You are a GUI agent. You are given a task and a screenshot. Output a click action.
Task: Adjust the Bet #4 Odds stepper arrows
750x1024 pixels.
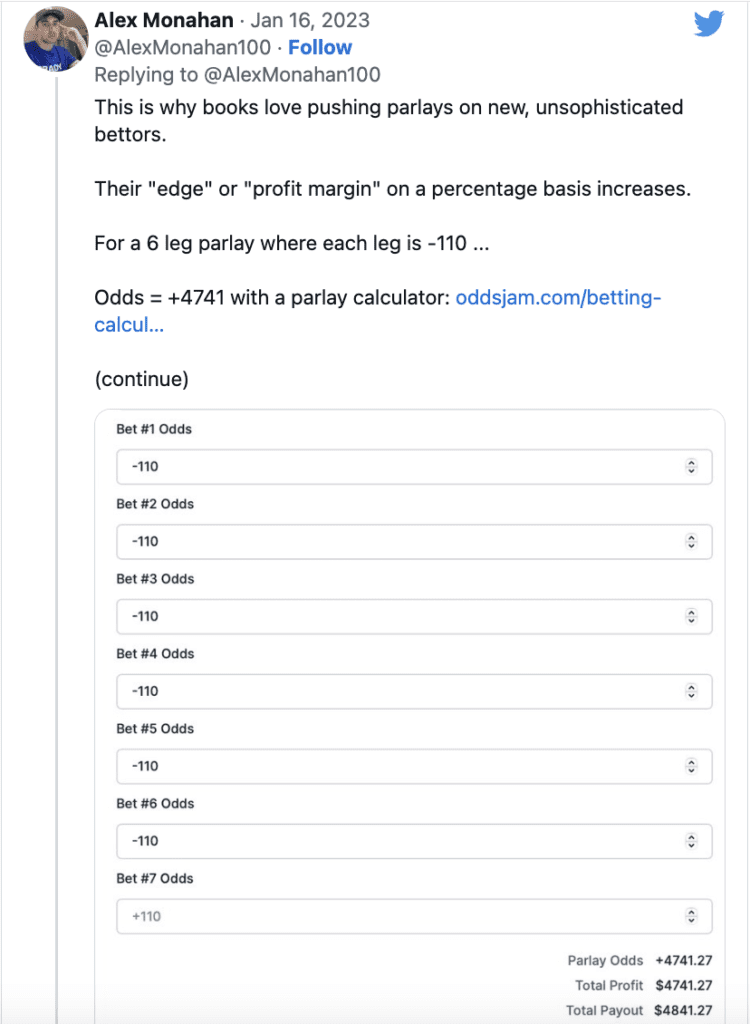(x=691, y=691)
